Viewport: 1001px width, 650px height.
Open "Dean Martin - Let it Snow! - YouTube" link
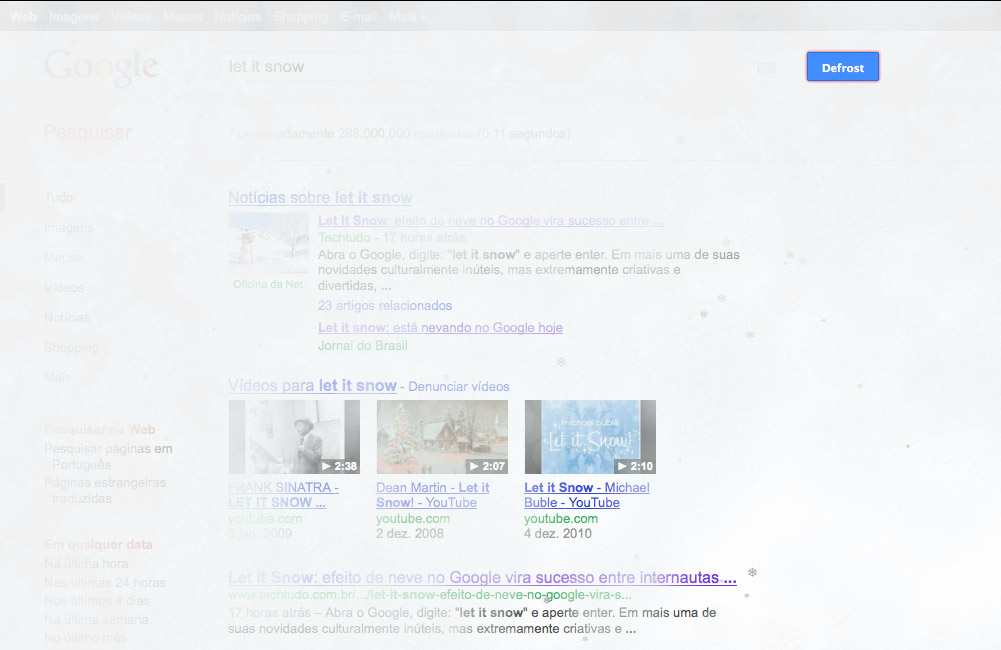tap(433, 495)
